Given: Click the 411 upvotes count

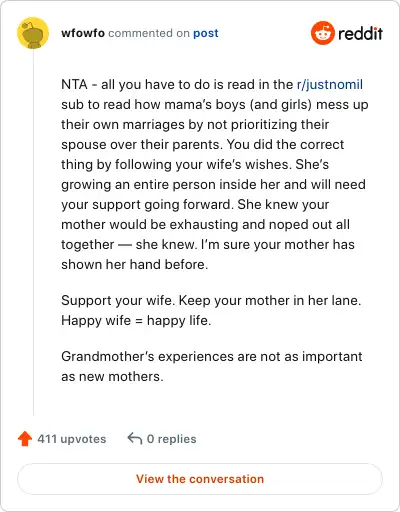Looking at the screenshot, I should 72,439.
